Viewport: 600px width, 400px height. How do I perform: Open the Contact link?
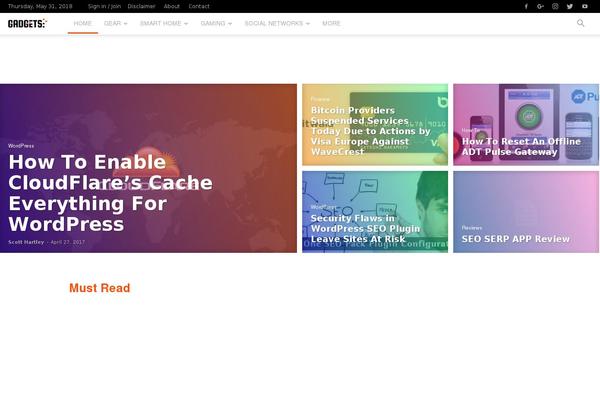click(199, 6)
